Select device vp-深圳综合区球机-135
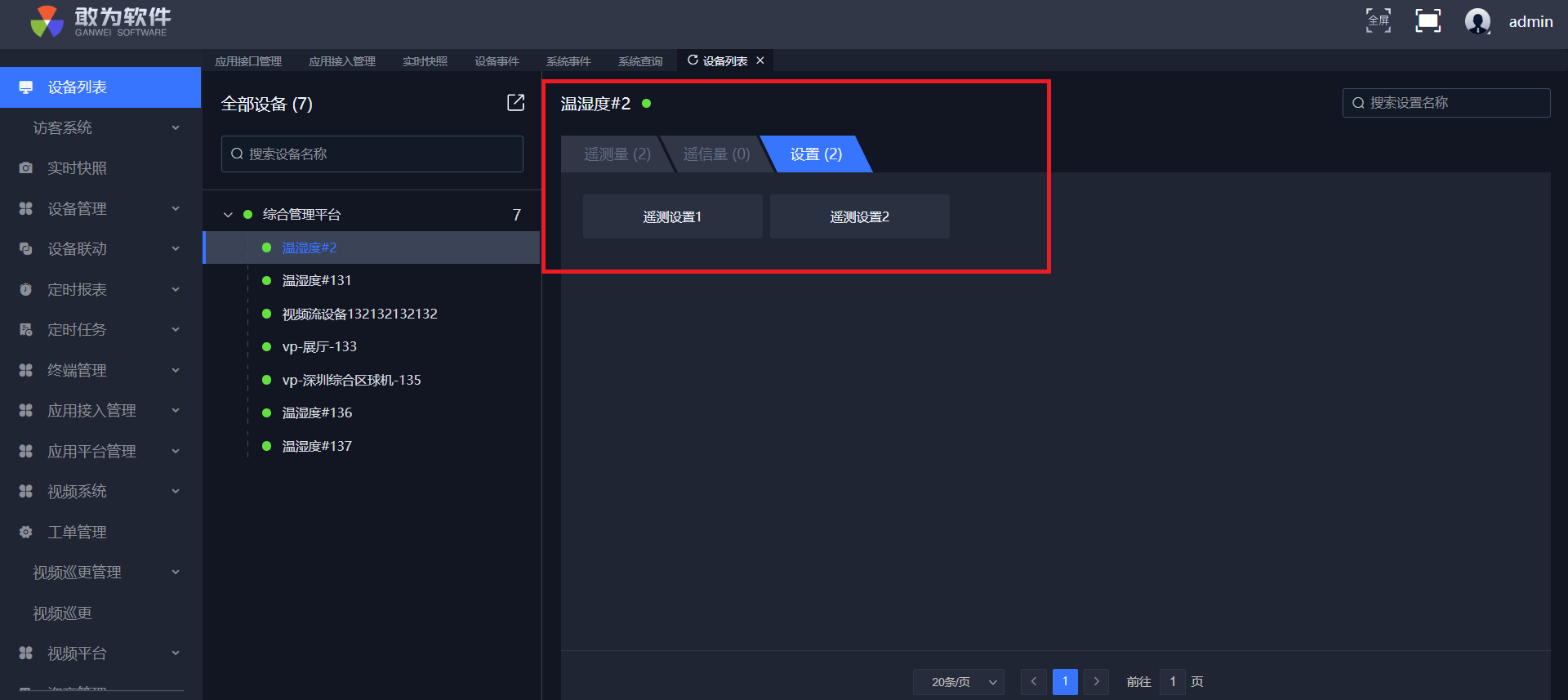The height and width of the screenshot is (700, 1568). coord(352,380)
